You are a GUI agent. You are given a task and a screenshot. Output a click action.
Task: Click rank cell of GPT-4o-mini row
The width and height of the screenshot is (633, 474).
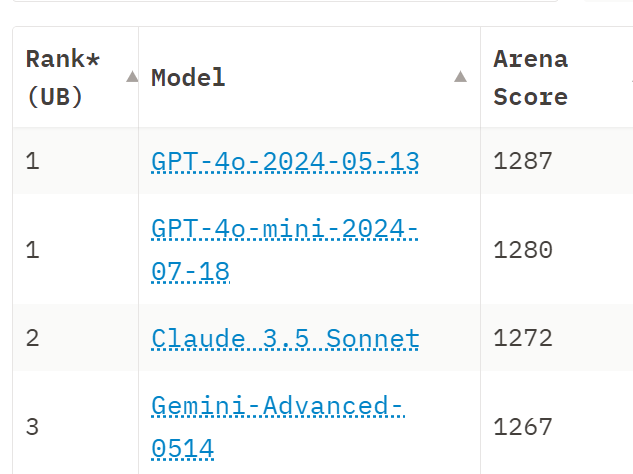(x=75, y=249)
